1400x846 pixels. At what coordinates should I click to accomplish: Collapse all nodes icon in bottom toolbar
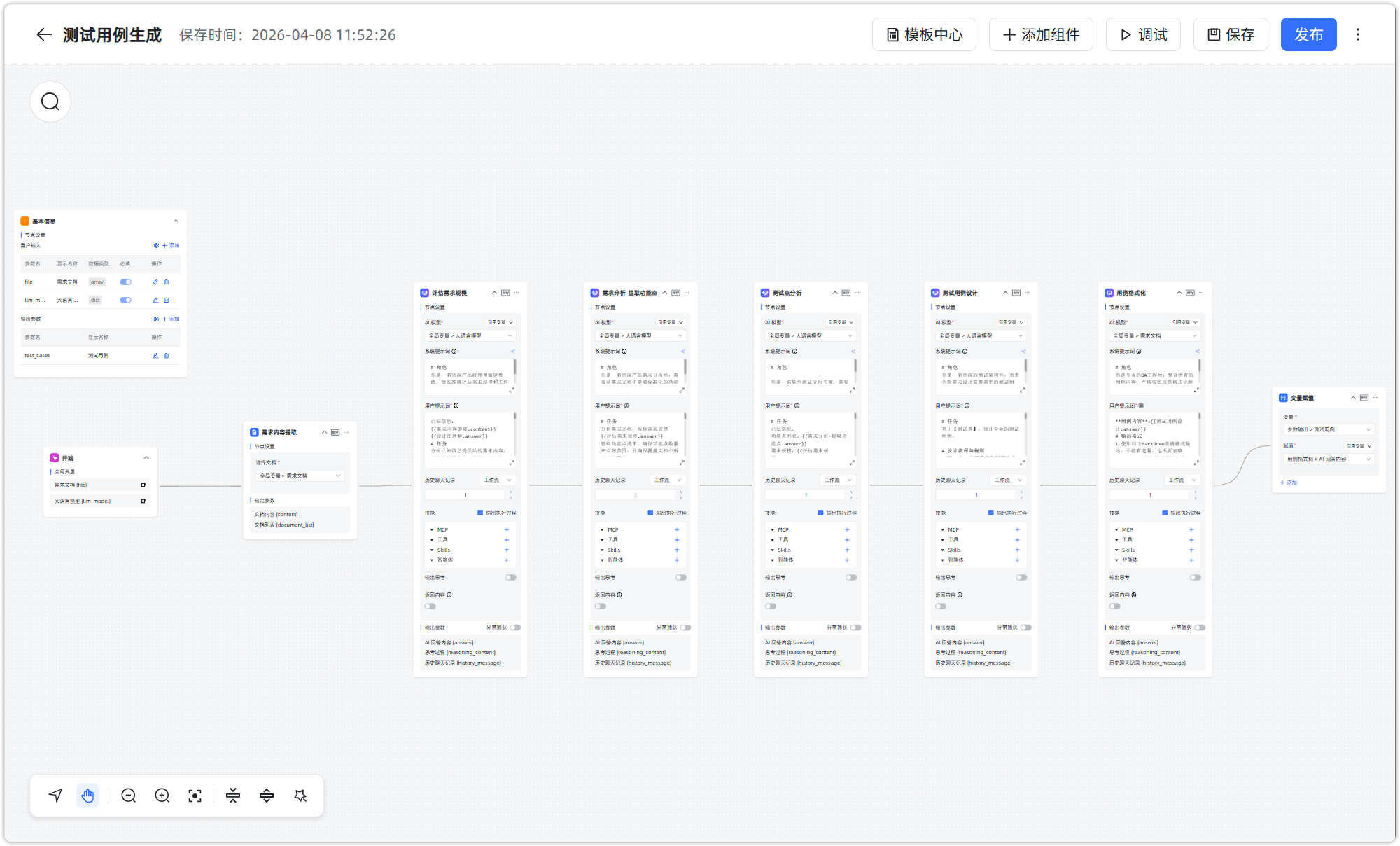233,796
